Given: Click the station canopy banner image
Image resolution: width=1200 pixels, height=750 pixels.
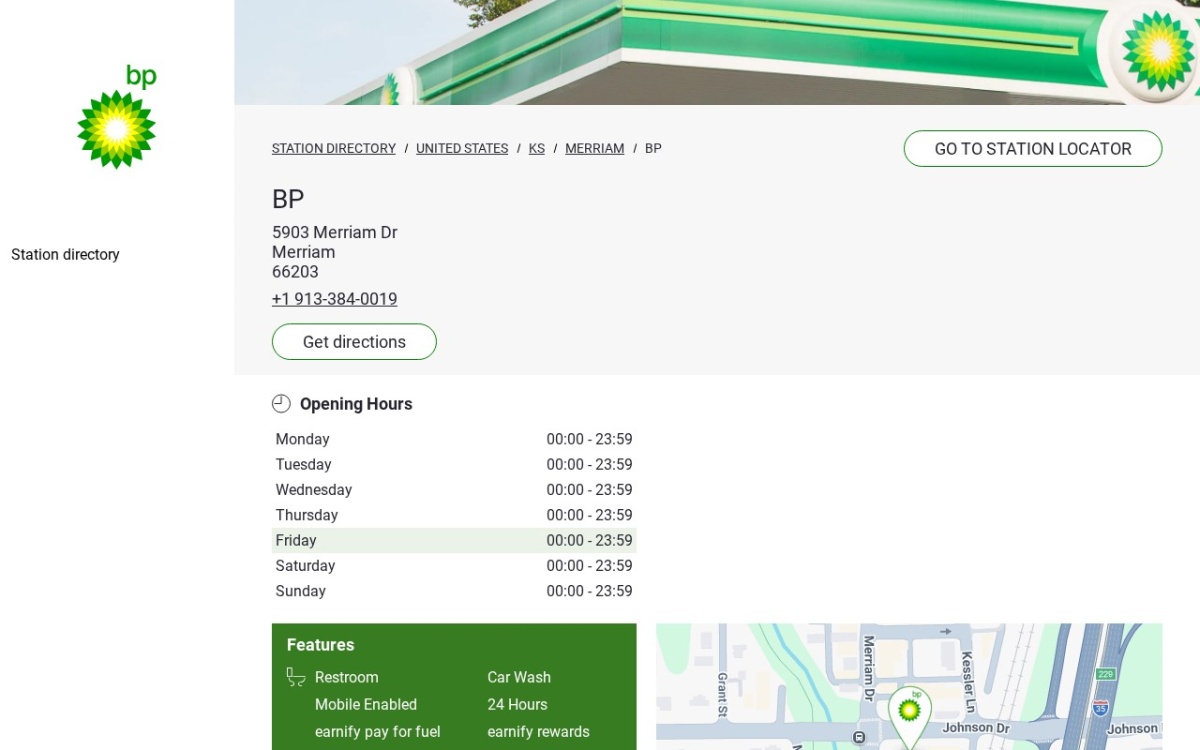Looking at the screenshot, I should [x=717, y=52].
